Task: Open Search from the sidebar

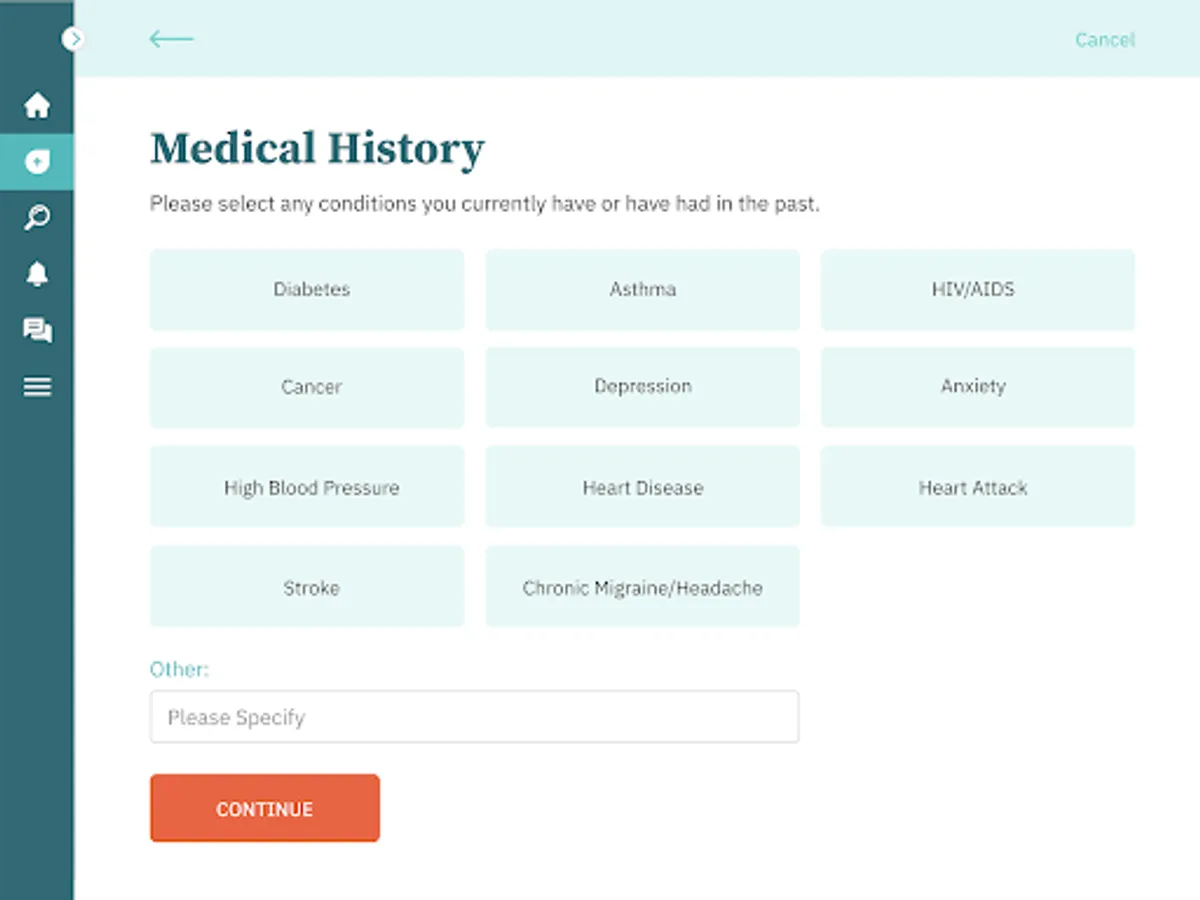Action: pyautogui.click(x=37, y=218)
